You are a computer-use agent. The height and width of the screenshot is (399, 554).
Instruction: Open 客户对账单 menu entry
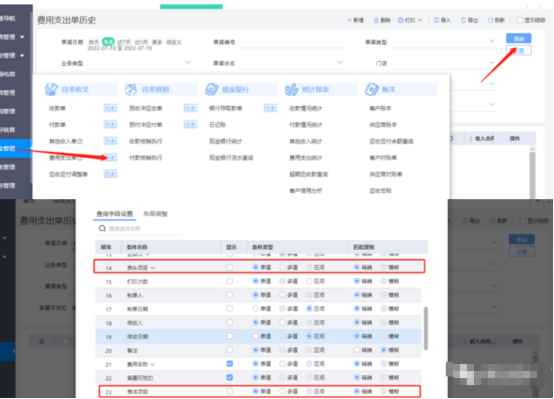tap(383, 158)
